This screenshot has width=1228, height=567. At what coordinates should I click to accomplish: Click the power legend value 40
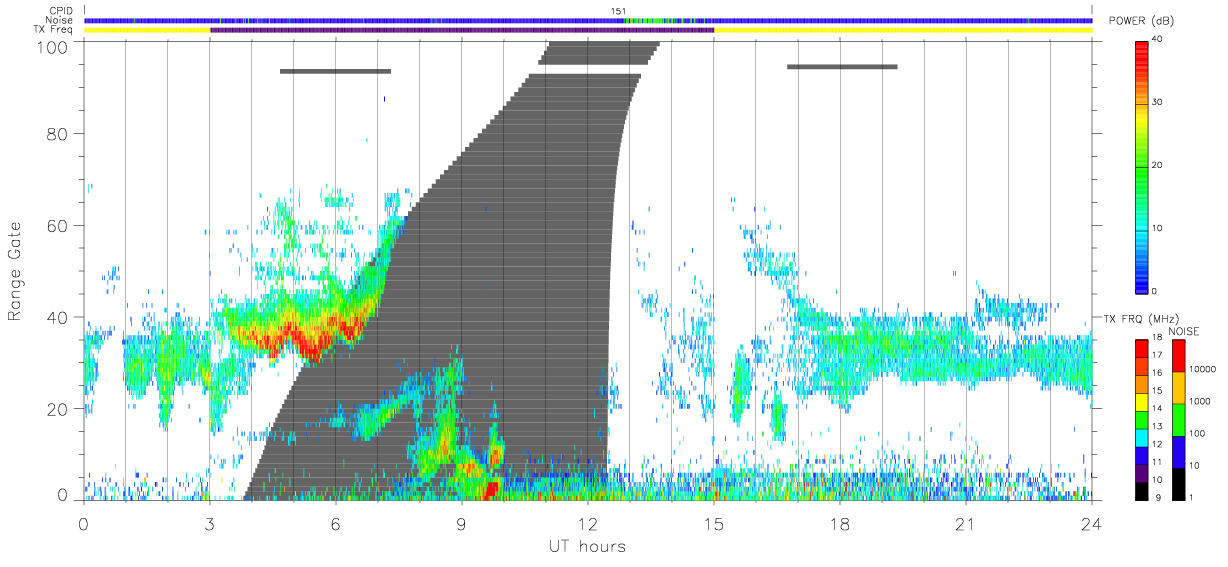tap(1159, 39)
